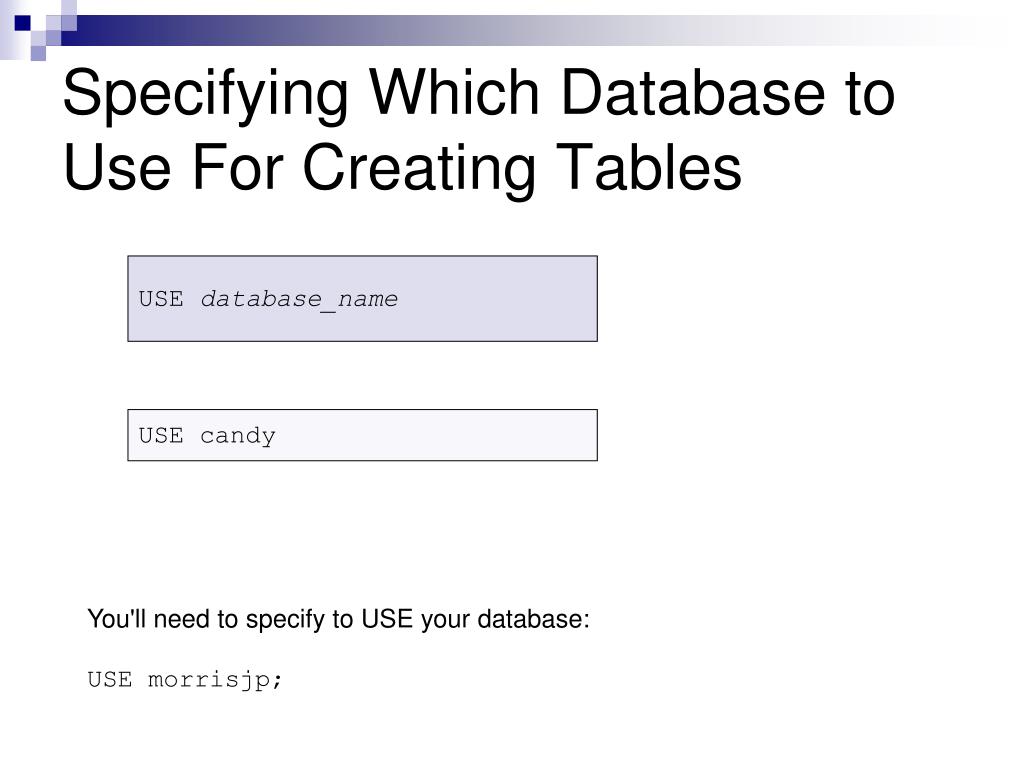Click the sentence "You'll need to specify to USE"
This screenshot has height=768, width=1024.
click(250, 619)
